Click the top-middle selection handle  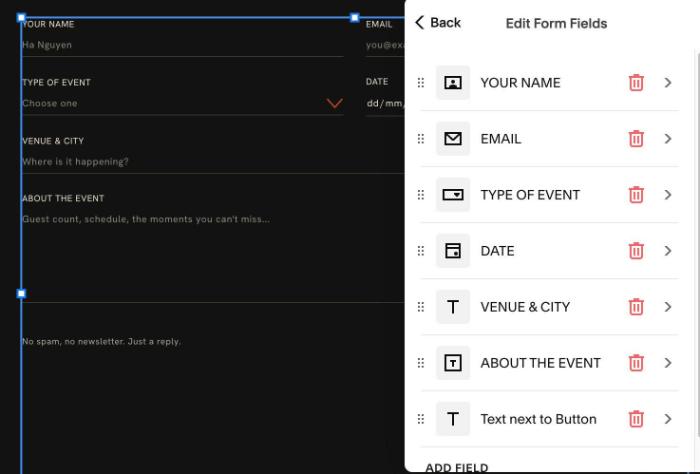[354, 18]
